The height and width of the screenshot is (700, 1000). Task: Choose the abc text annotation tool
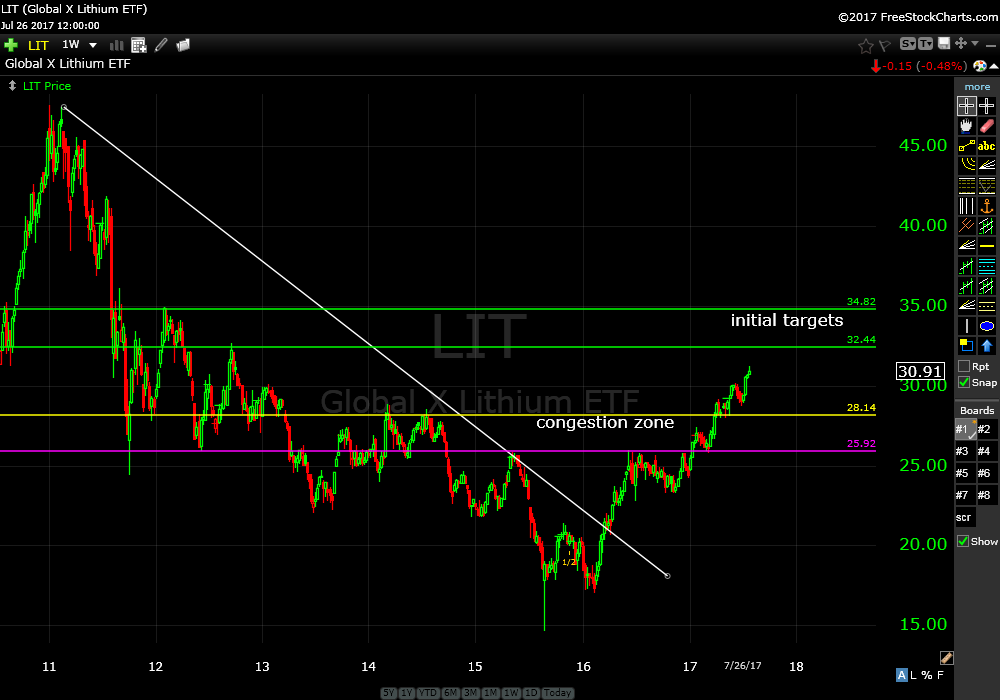(987, 146)
